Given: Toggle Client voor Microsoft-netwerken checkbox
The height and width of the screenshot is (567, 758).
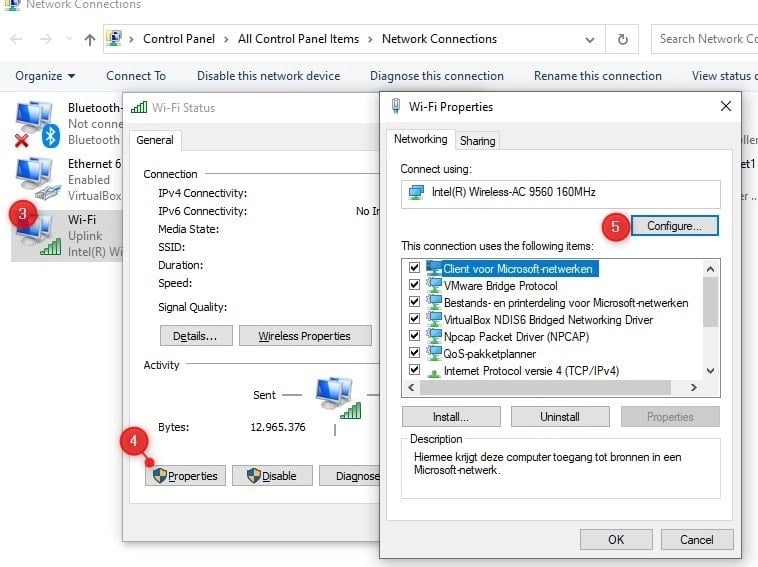Looking at the screenshot, I should coord(414,267).
